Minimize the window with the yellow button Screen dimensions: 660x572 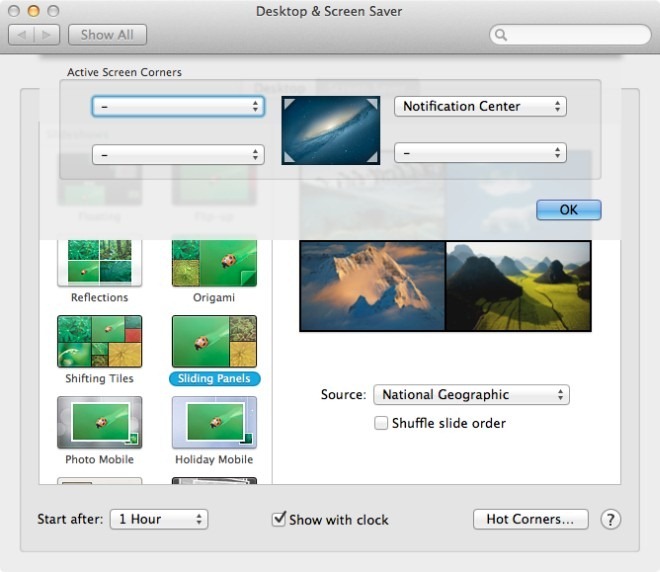[34, 11]
